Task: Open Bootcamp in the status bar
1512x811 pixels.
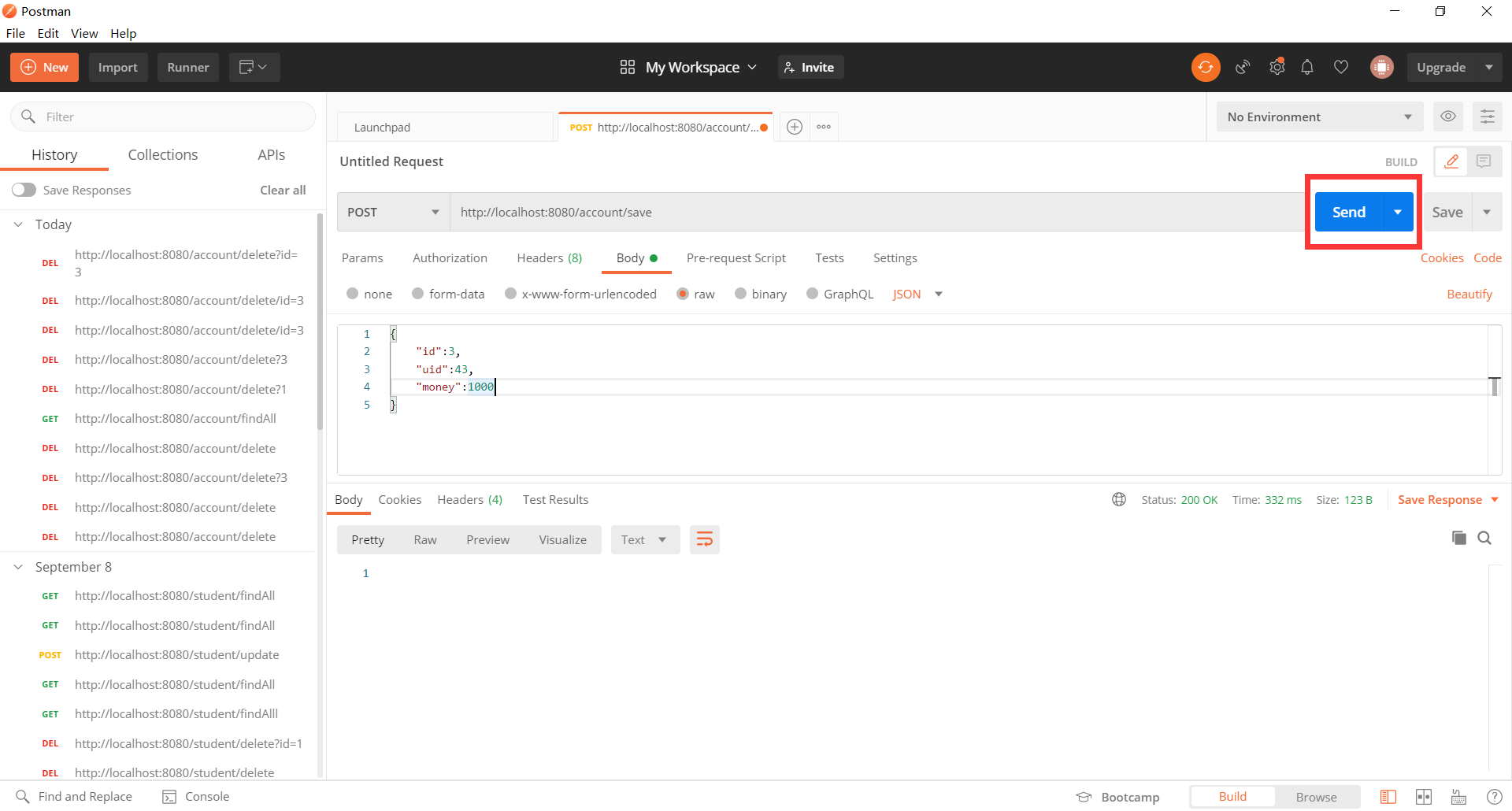Action: (1118, 797)
